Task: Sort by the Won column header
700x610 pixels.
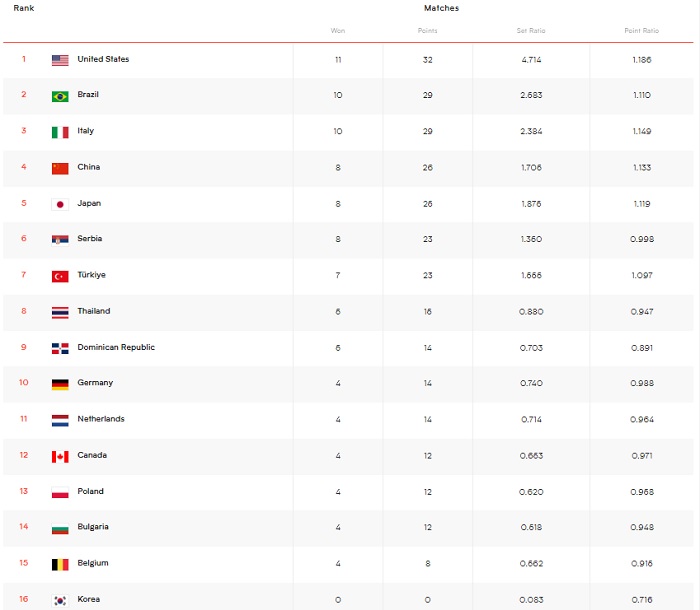Action: coord(338,31)
